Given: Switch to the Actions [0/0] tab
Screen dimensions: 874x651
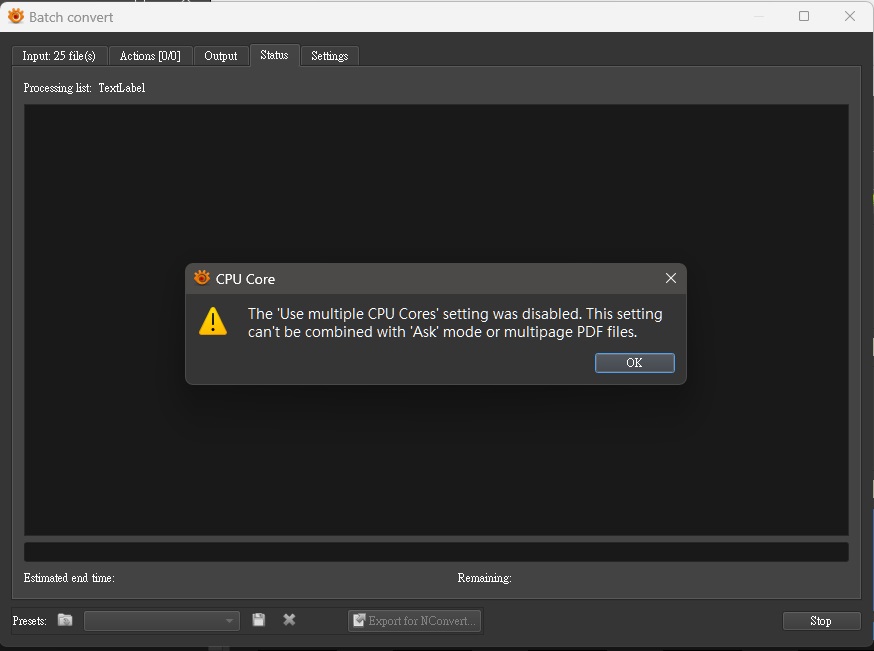Looking at the screenshot, I should pyautogui.click(x=150, y=56).
